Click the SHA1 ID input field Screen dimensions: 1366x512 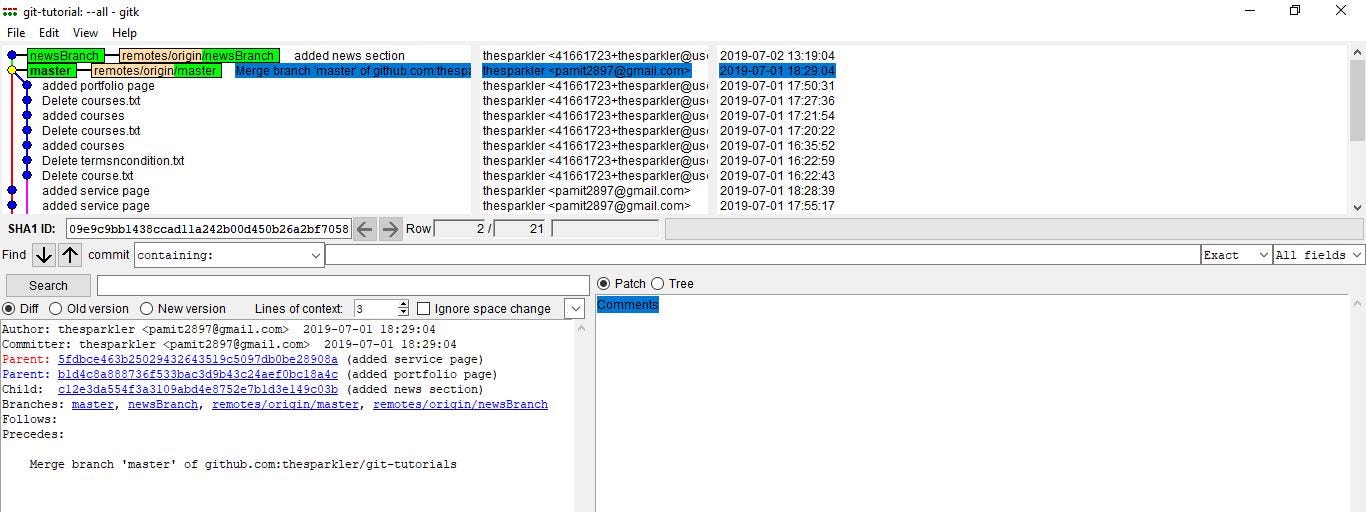tap(209, 229)
